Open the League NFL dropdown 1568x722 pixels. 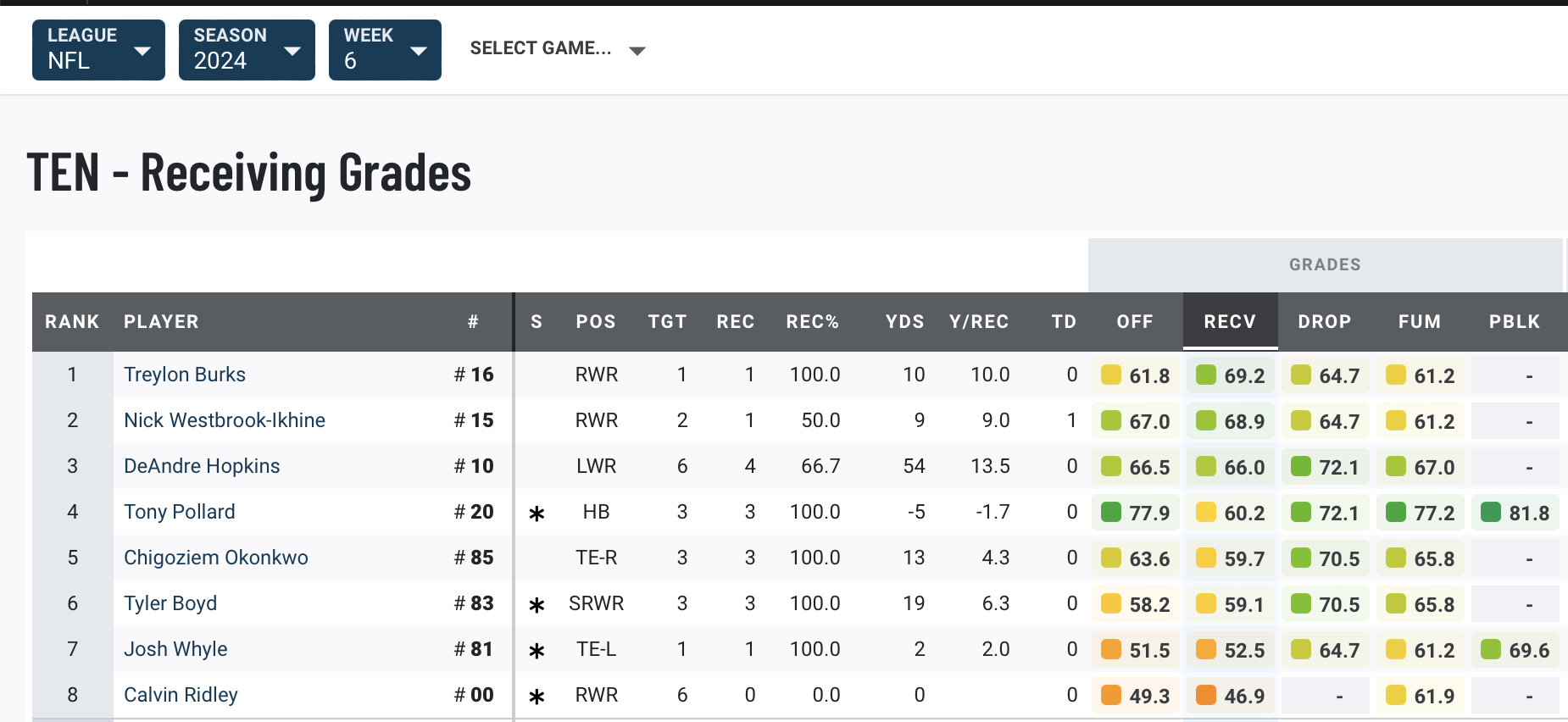click(98, 50)
